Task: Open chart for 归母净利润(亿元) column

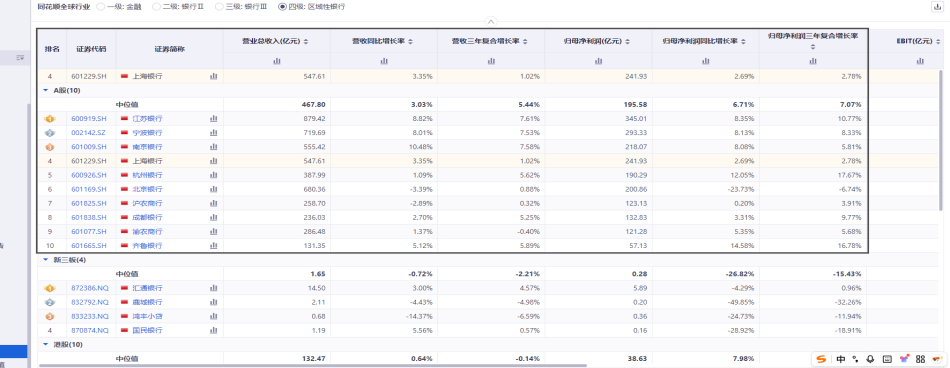Action: point(599,61)
